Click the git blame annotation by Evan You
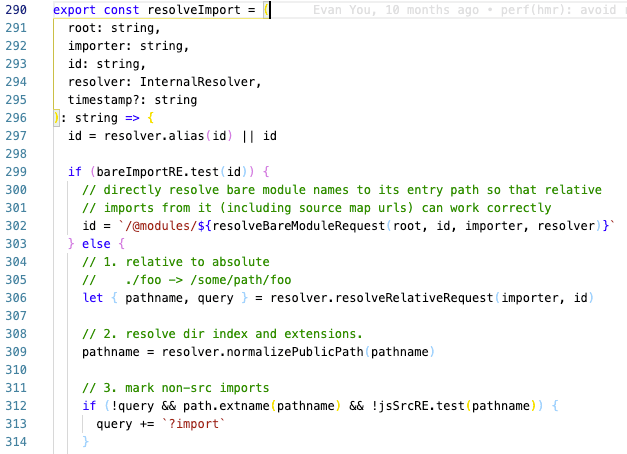627x454 pixels. (469, 10)
